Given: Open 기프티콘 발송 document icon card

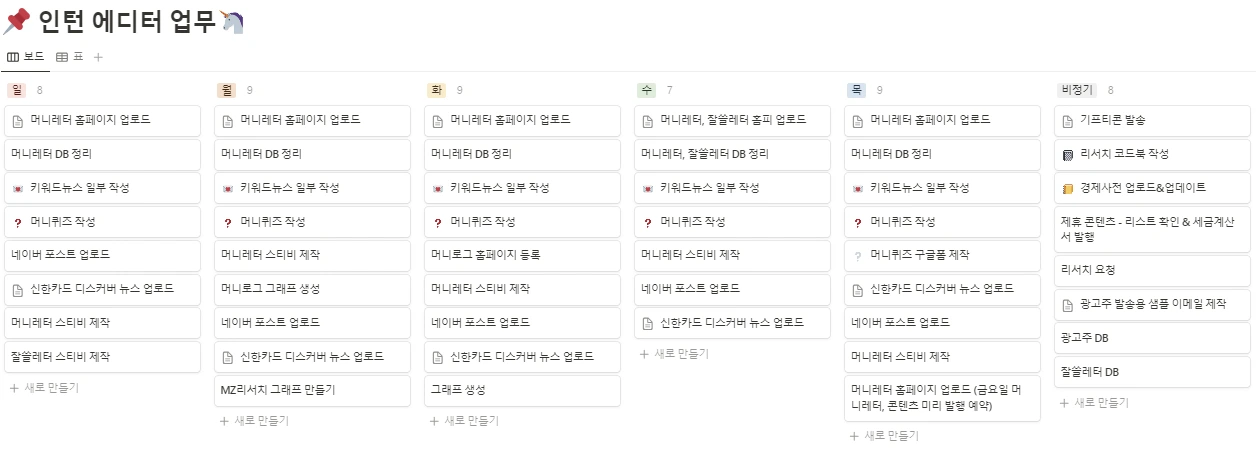Looking at the screenshot, I should coord(1067,120).
